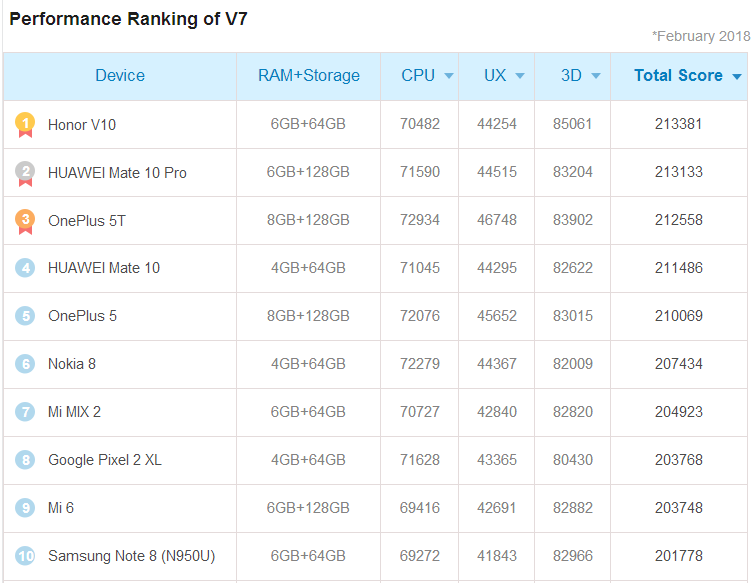Click the Total Score header label
Screen dimensions: 752x583
tap(678, 75)
